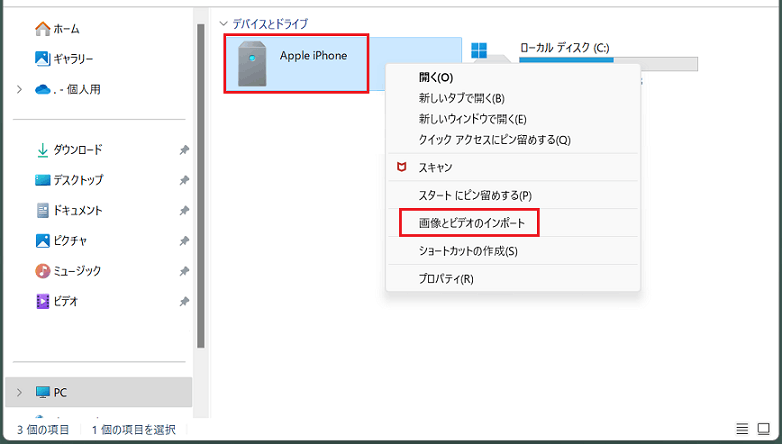Switch to large icons view button
The width and height of the screenshot is (782, 444).
coord(764,429)
